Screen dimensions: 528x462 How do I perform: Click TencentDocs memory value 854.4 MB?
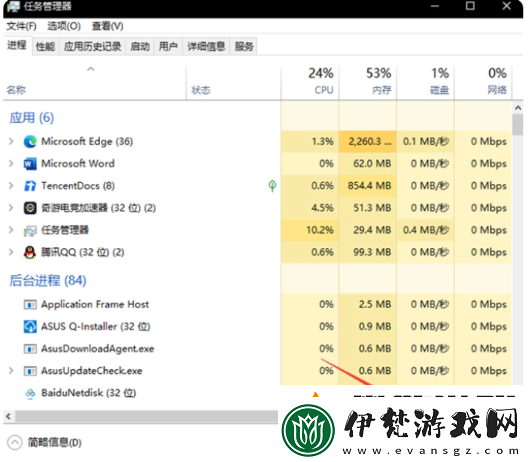(x=368, y=186)
